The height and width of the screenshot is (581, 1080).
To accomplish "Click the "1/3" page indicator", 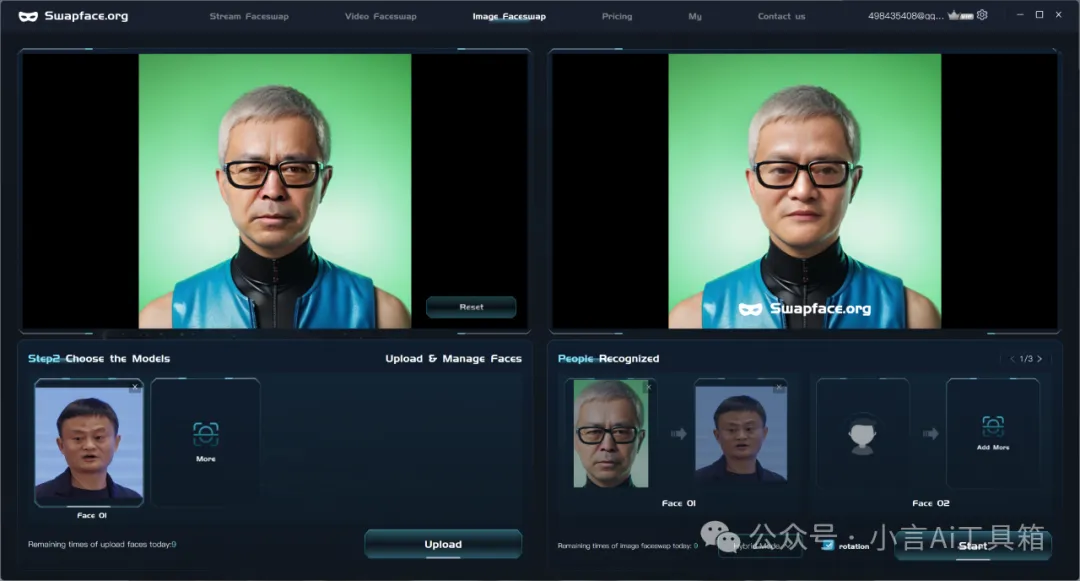I will pyautogui.click(x=1026, y=359).
